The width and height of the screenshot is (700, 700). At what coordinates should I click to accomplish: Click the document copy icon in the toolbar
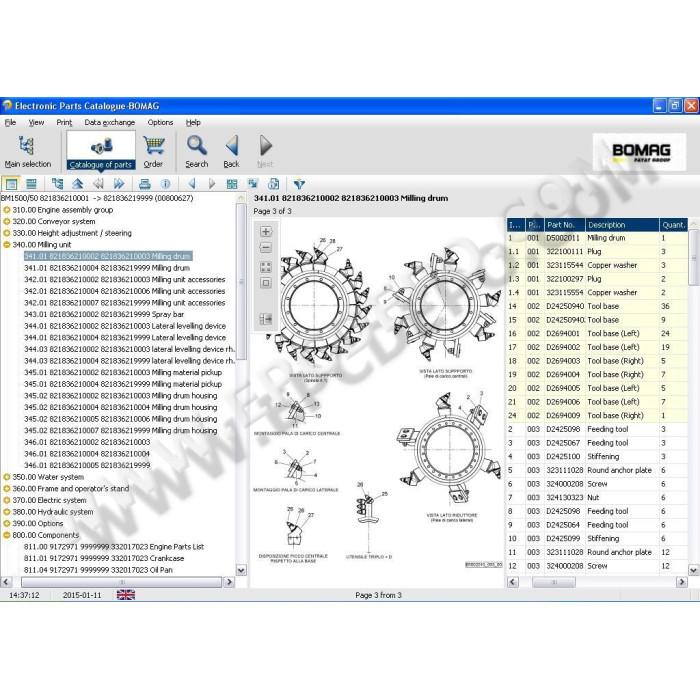pyautogui.click(x=273, y=183)
